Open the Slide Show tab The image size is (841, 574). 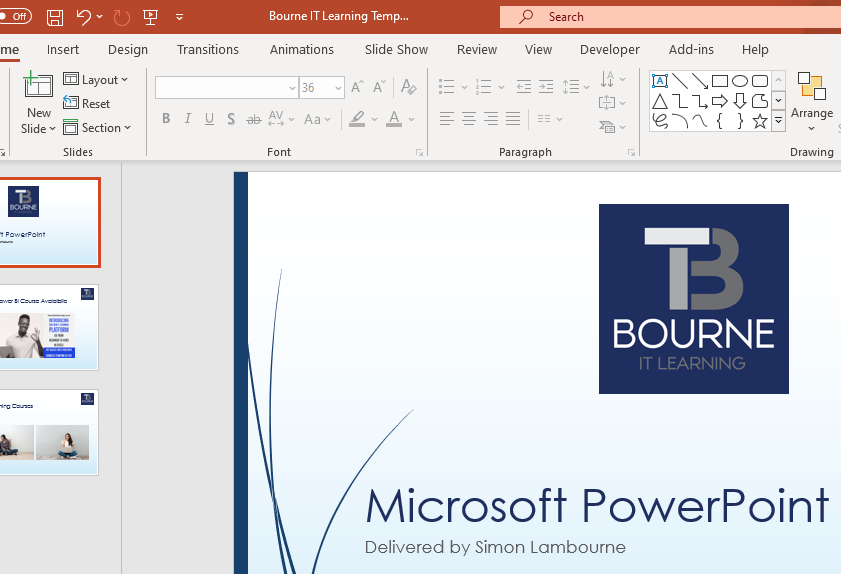(396, 50)
